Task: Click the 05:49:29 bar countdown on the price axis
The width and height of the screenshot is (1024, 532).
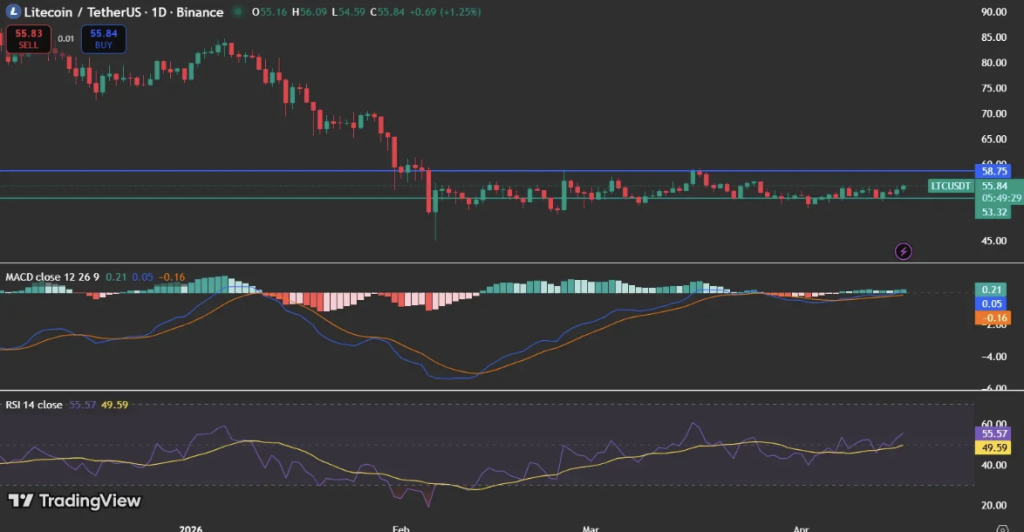Action: pyautogui.click(x=1001, y=198)
